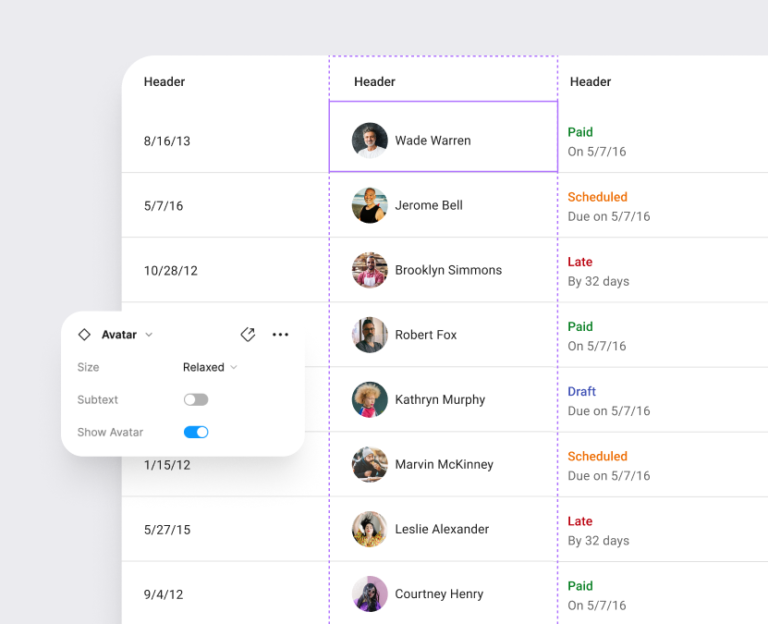Click the name Kathryn Murphy

(x=440, y=400)
